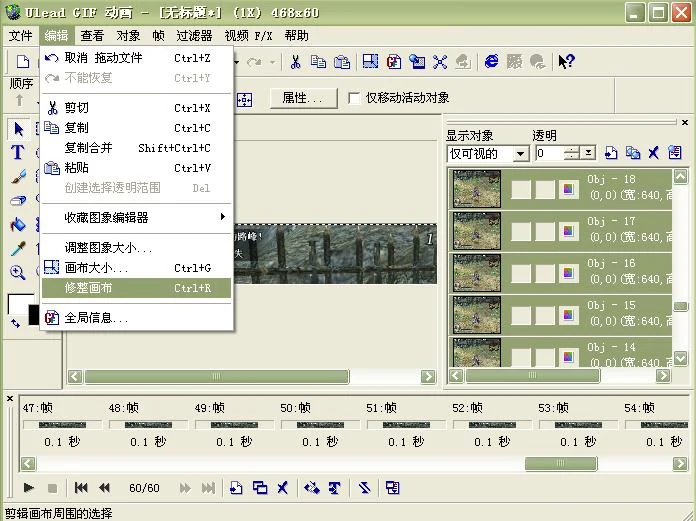696x521 pixels.
Task: Click the swap foreground/background colors arrow
Action: coord(15,324)
